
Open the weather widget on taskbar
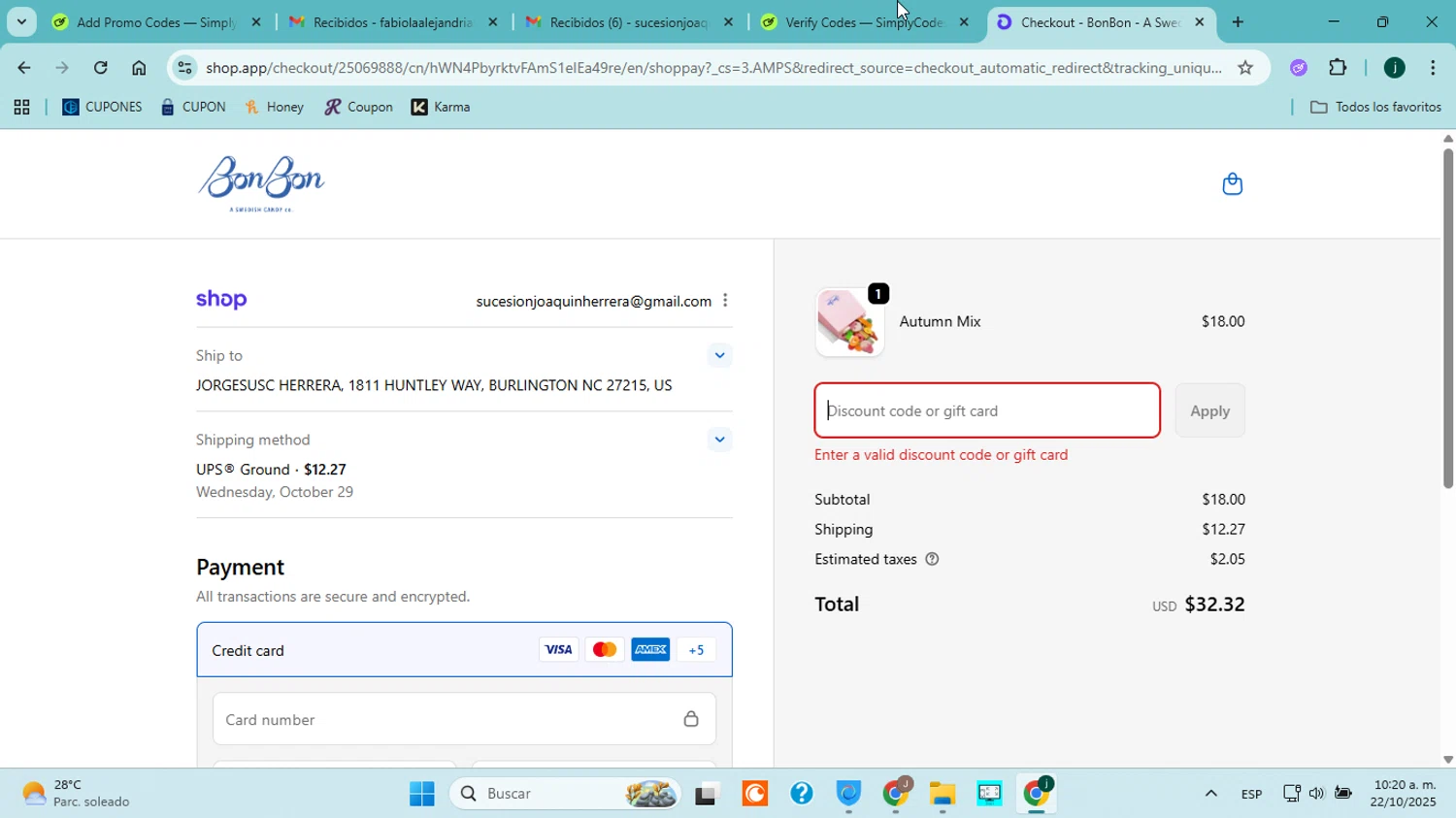[x=78, y=794]
